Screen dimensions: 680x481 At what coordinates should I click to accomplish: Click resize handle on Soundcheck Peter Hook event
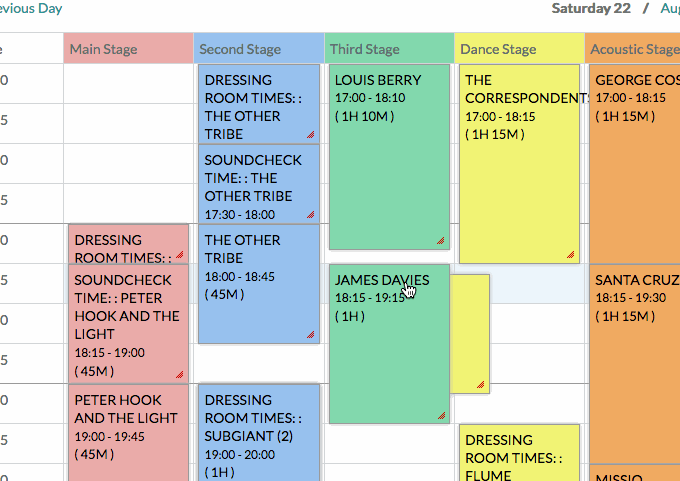180,375
